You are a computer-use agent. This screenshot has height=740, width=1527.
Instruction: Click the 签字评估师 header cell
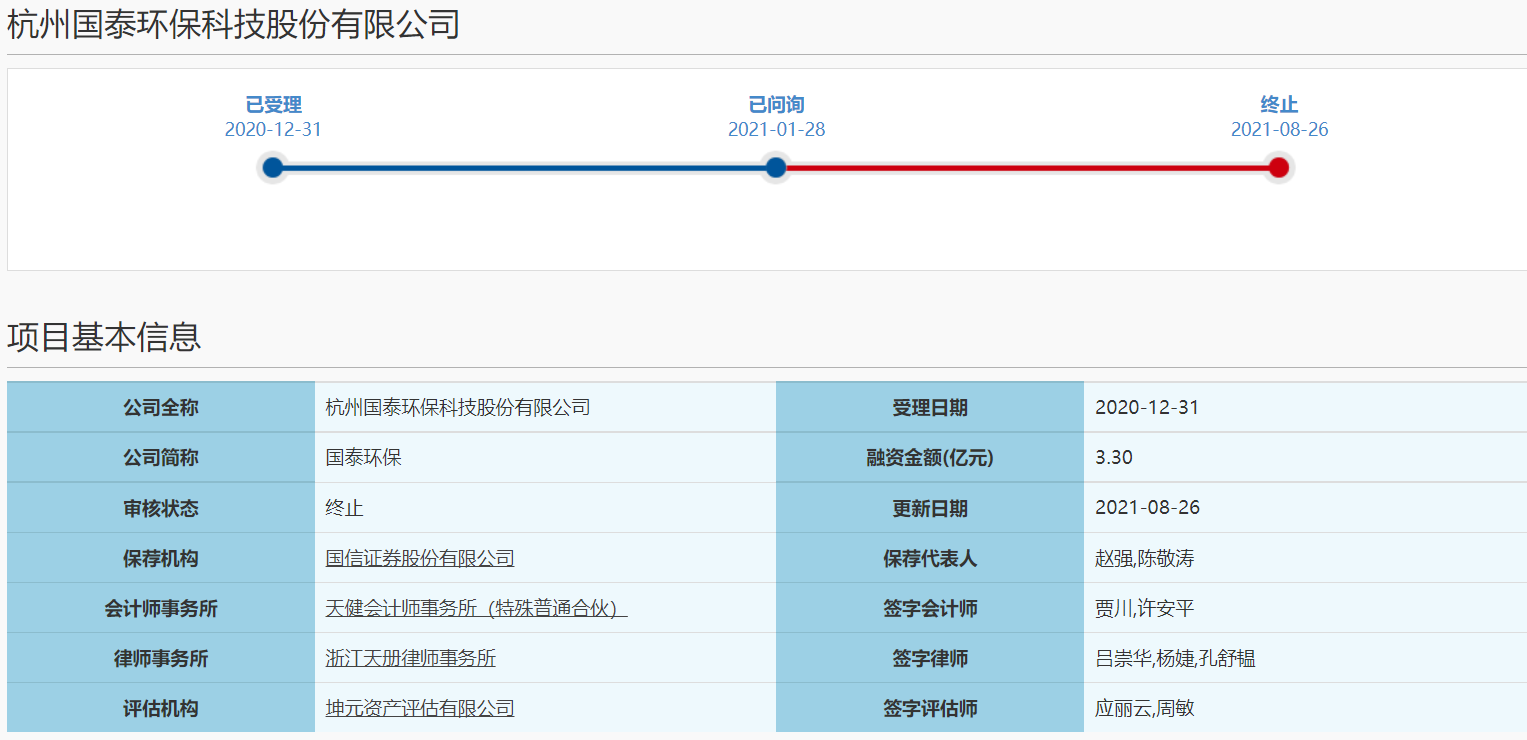click(x=930, y=708)
